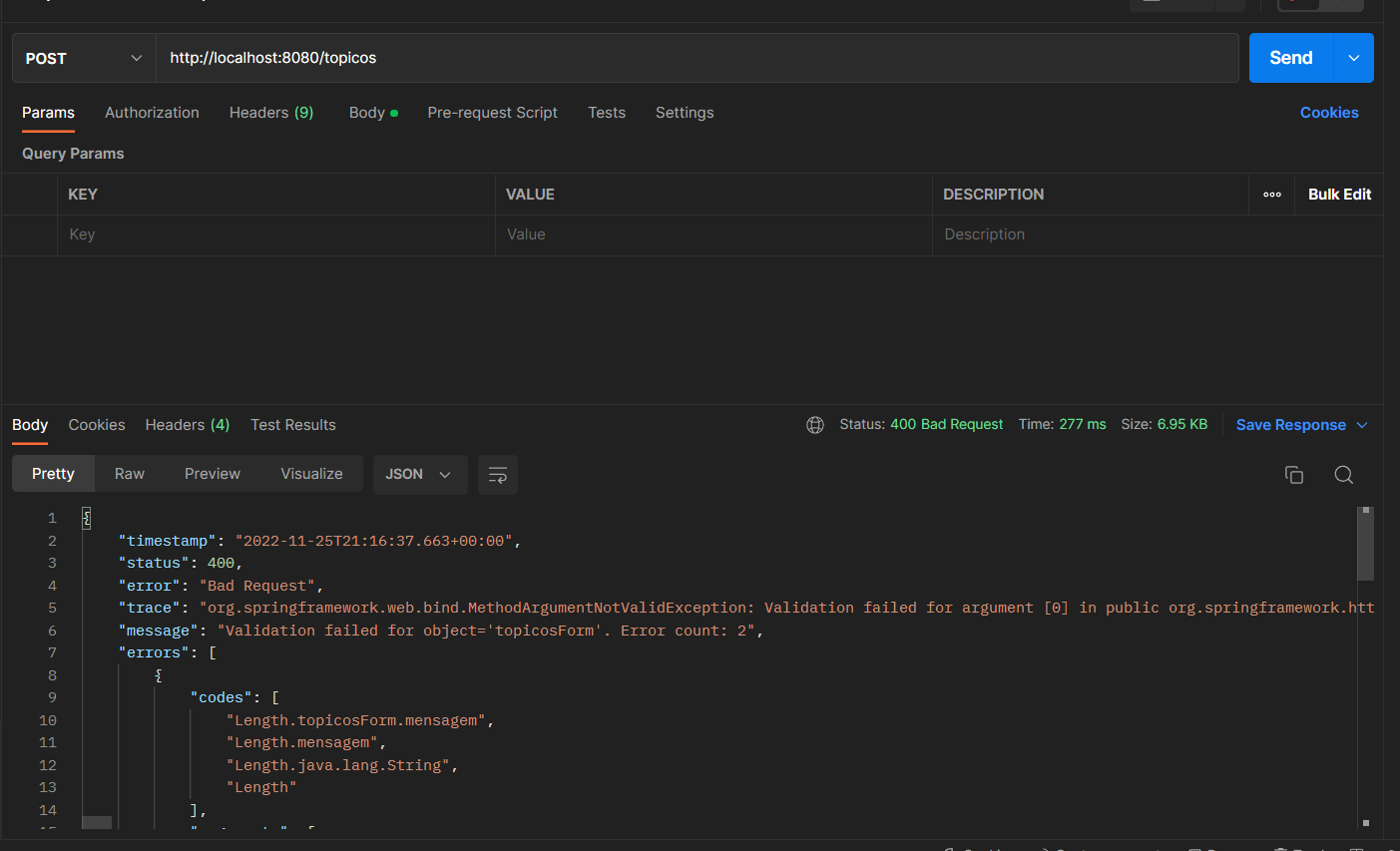Click the query param Description field

(1158, 234)
